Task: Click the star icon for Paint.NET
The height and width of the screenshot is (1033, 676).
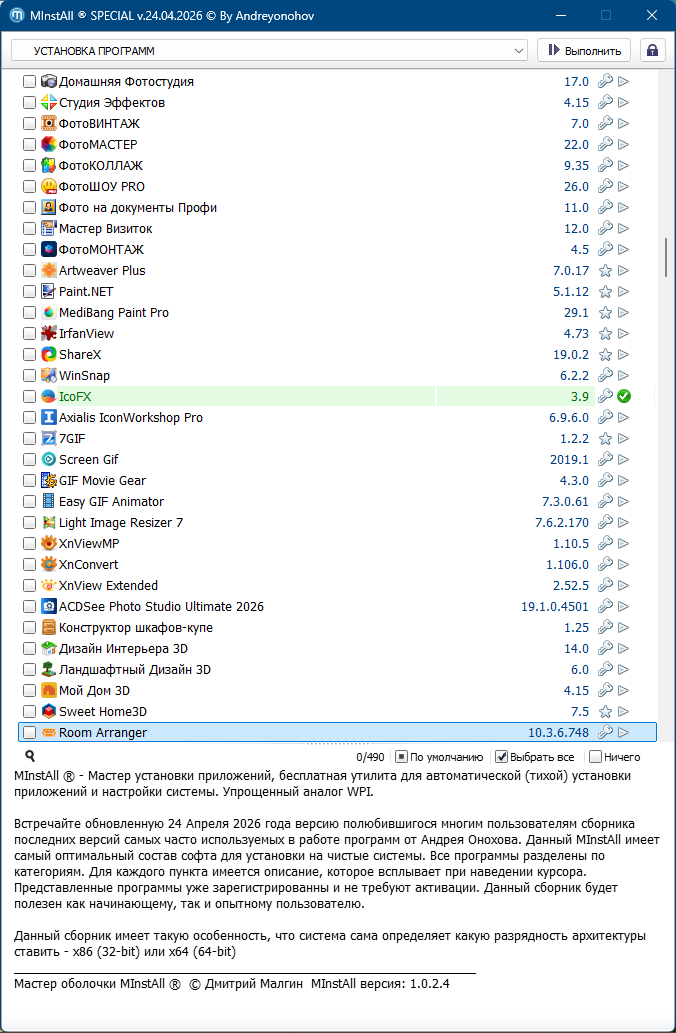Action: (605, 292)
